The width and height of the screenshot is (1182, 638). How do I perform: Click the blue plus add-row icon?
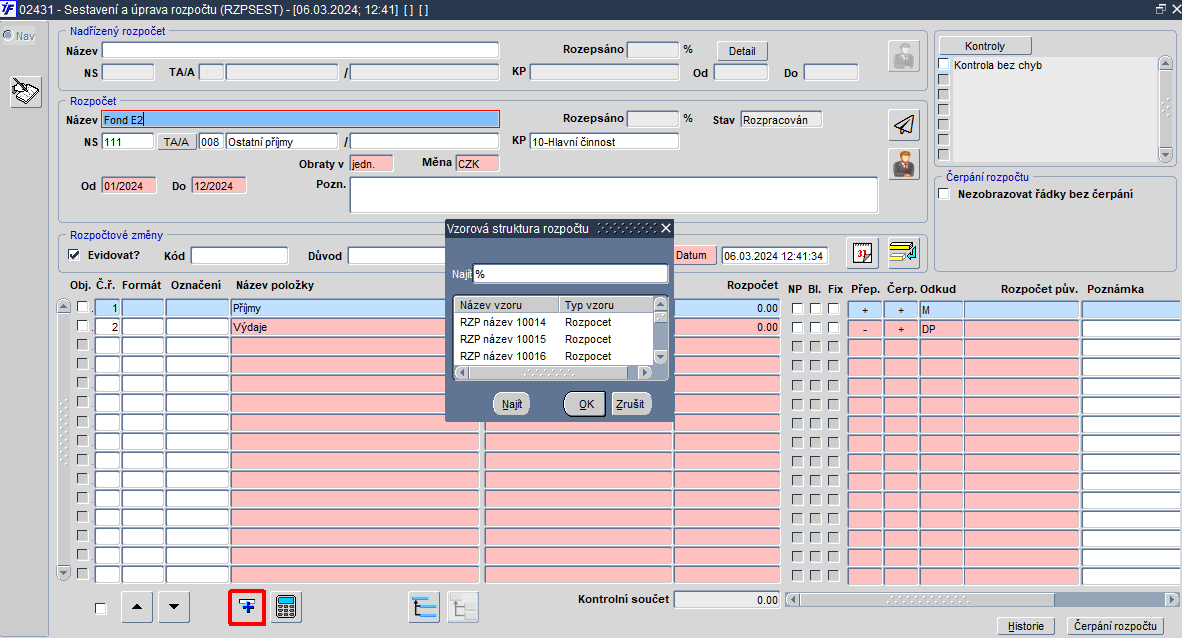pyautogui.click(x=247, y=607)
